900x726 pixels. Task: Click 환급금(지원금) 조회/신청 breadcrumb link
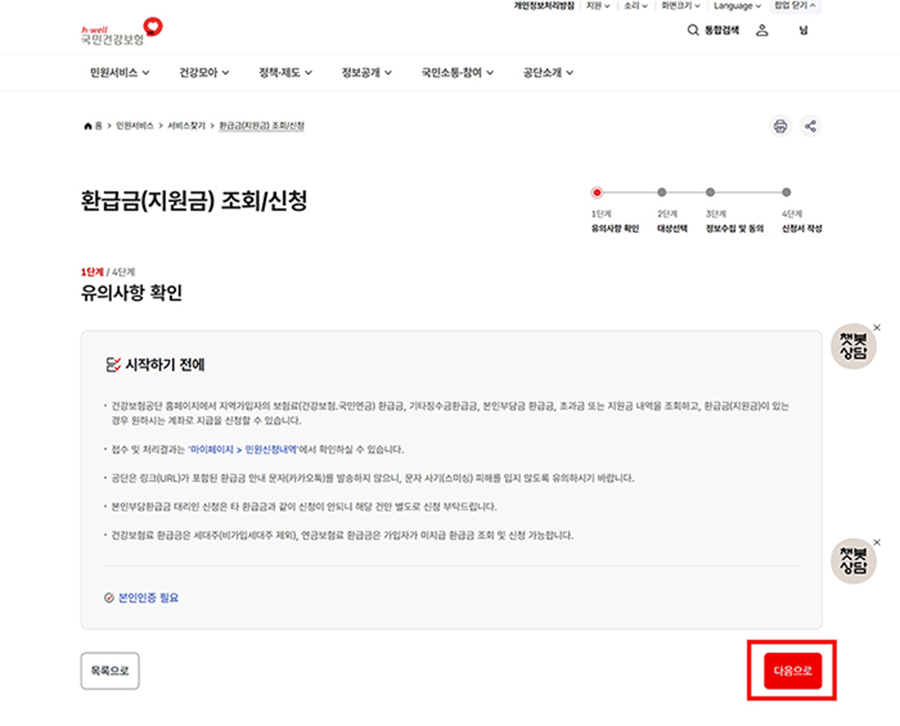click(x=262, y=126)
